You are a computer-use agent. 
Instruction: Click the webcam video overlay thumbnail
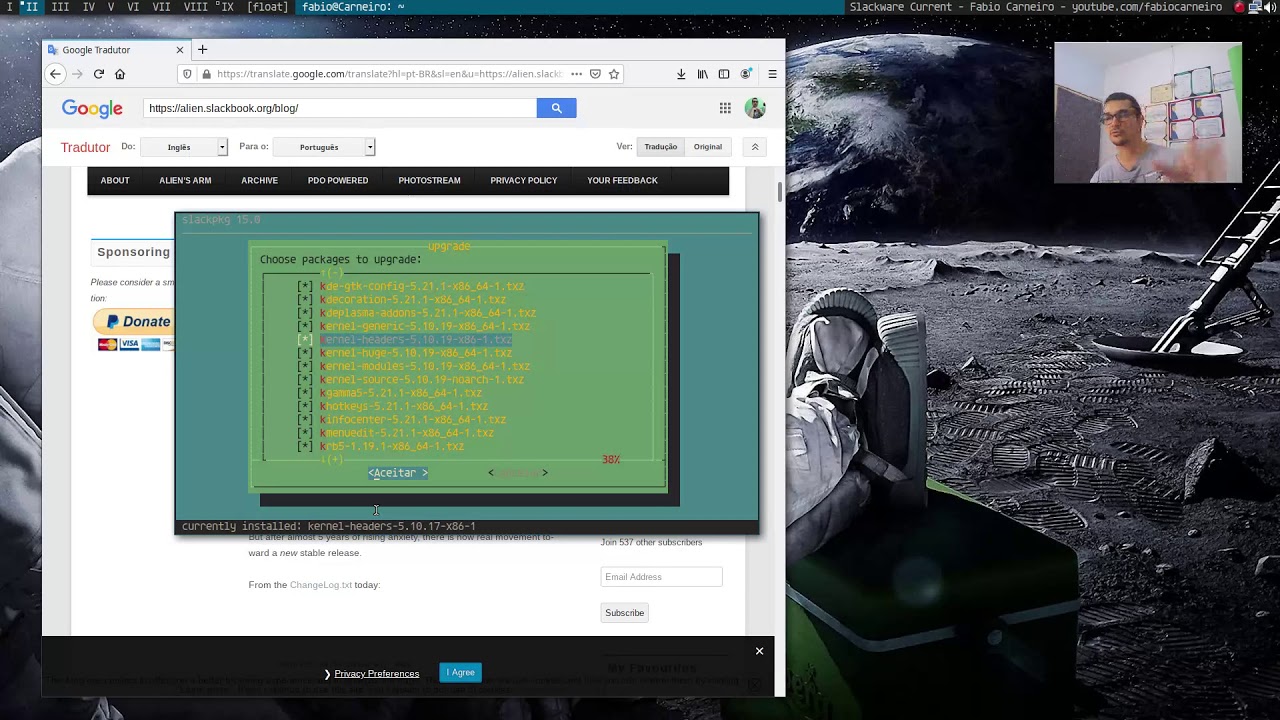pos(1148,113)
